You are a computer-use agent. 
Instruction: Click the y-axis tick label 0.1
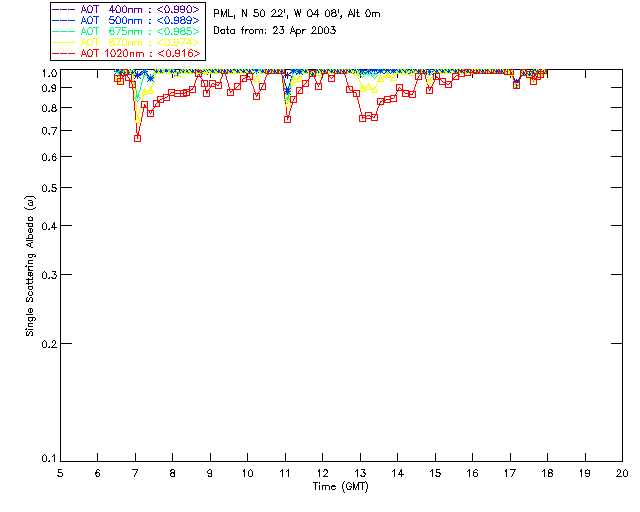click(49, 459)
